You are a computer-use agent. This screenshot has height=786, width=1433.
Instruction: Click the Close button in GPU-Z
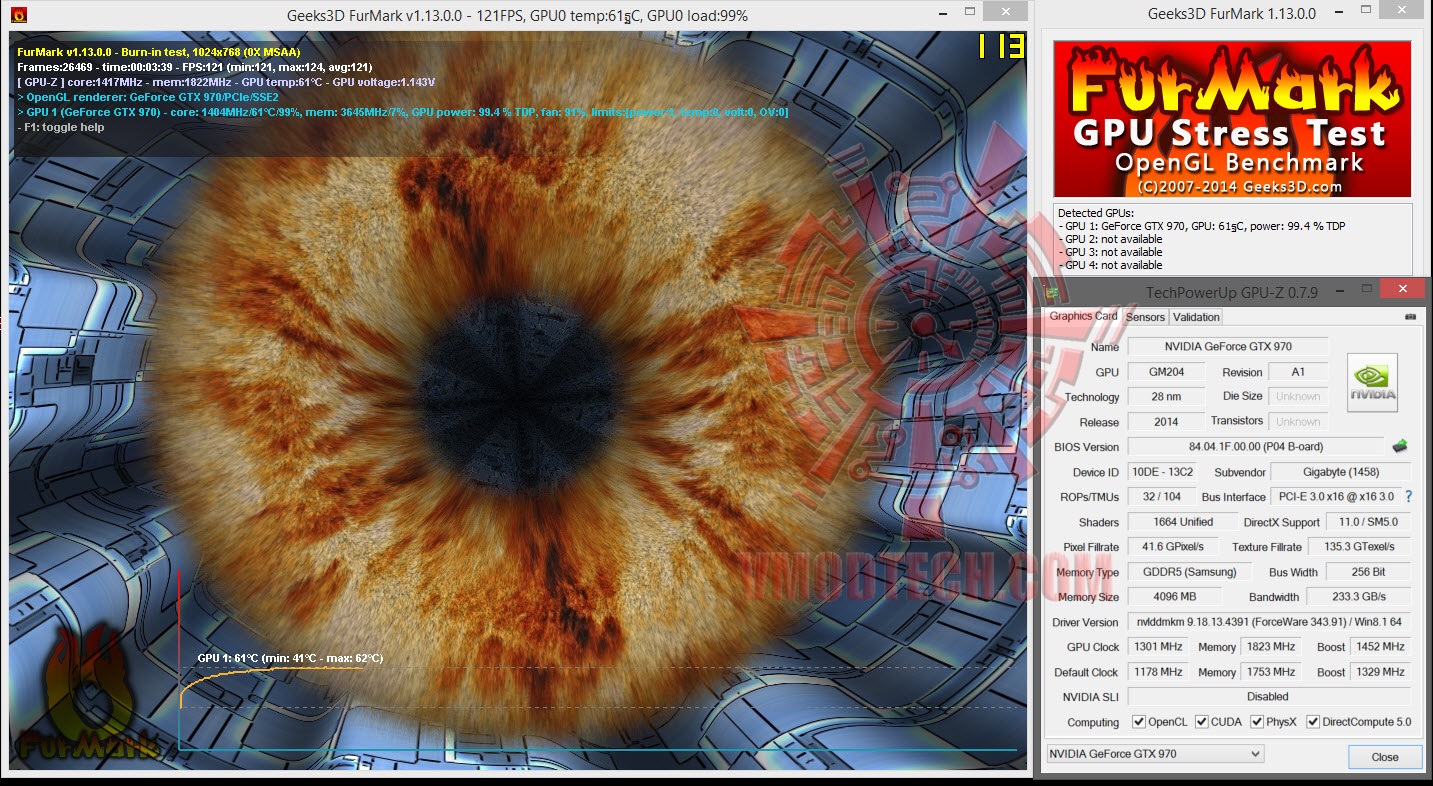pos(1385,757)
